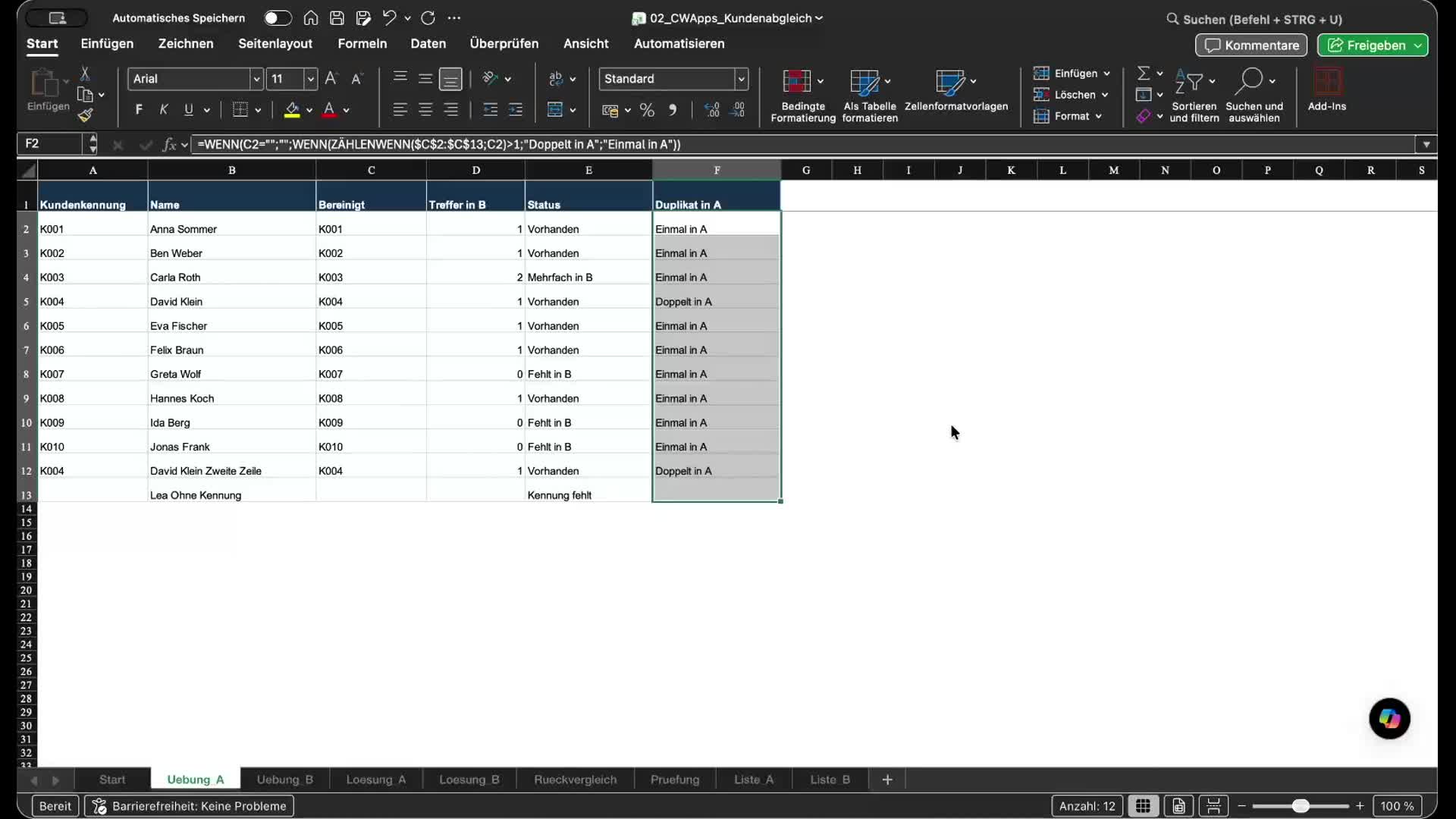Open Suchen und auswählen
The image size is (1456, 819).
tap(1254, 96)
